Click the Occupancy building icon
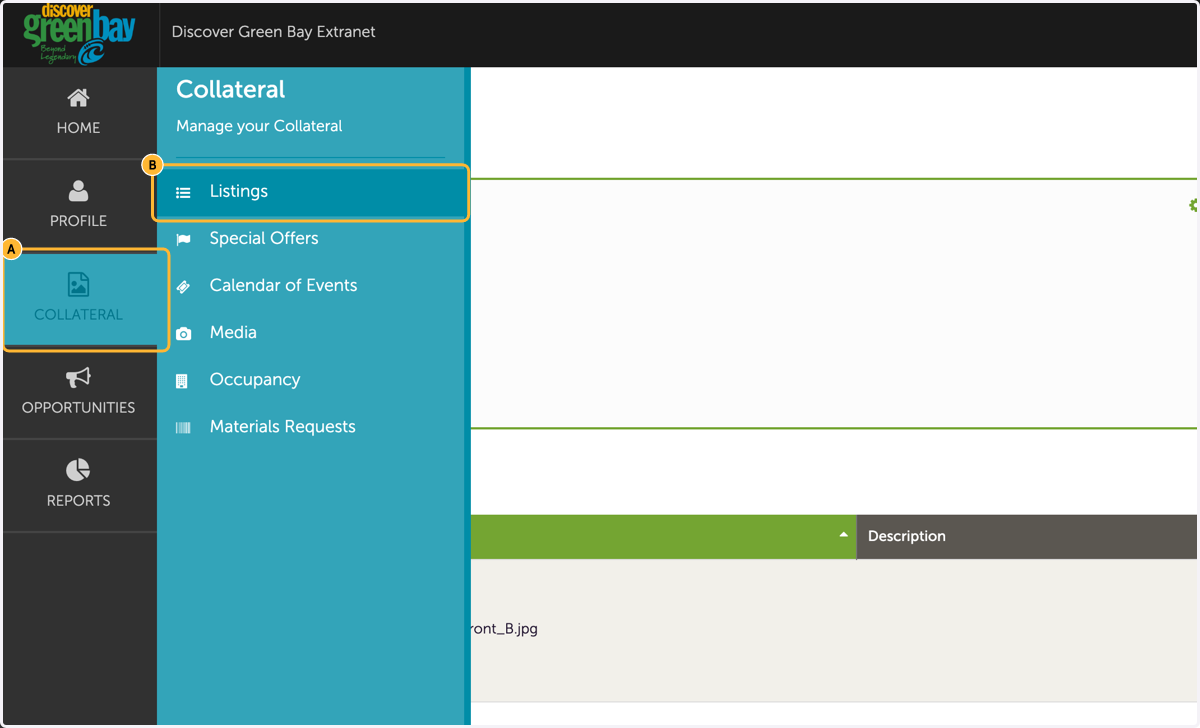The width and height of the screenshot is (1200, 728). tap(182, 380)
